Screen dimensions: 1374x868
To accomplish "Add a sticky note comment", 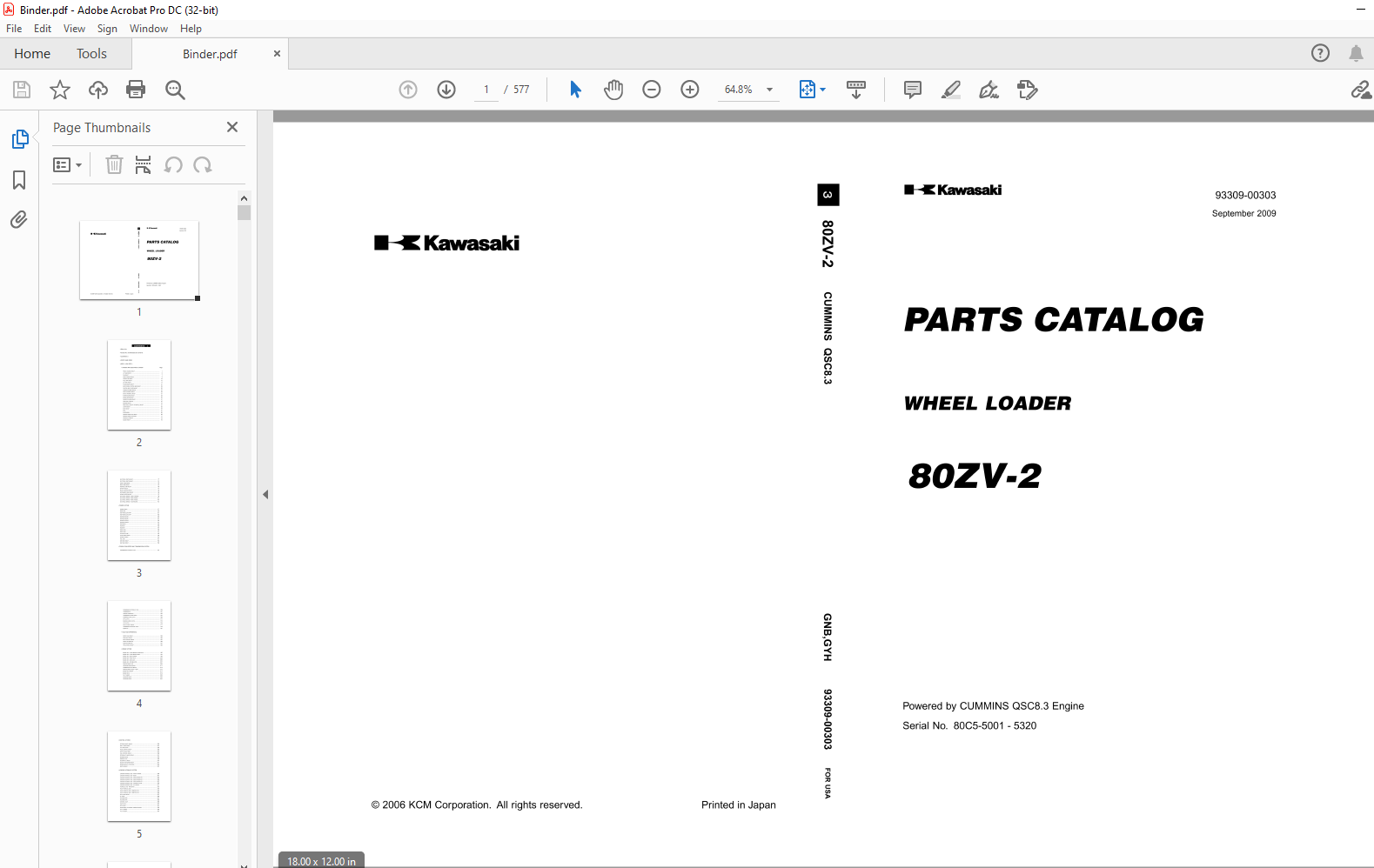I will click(913, 90).
